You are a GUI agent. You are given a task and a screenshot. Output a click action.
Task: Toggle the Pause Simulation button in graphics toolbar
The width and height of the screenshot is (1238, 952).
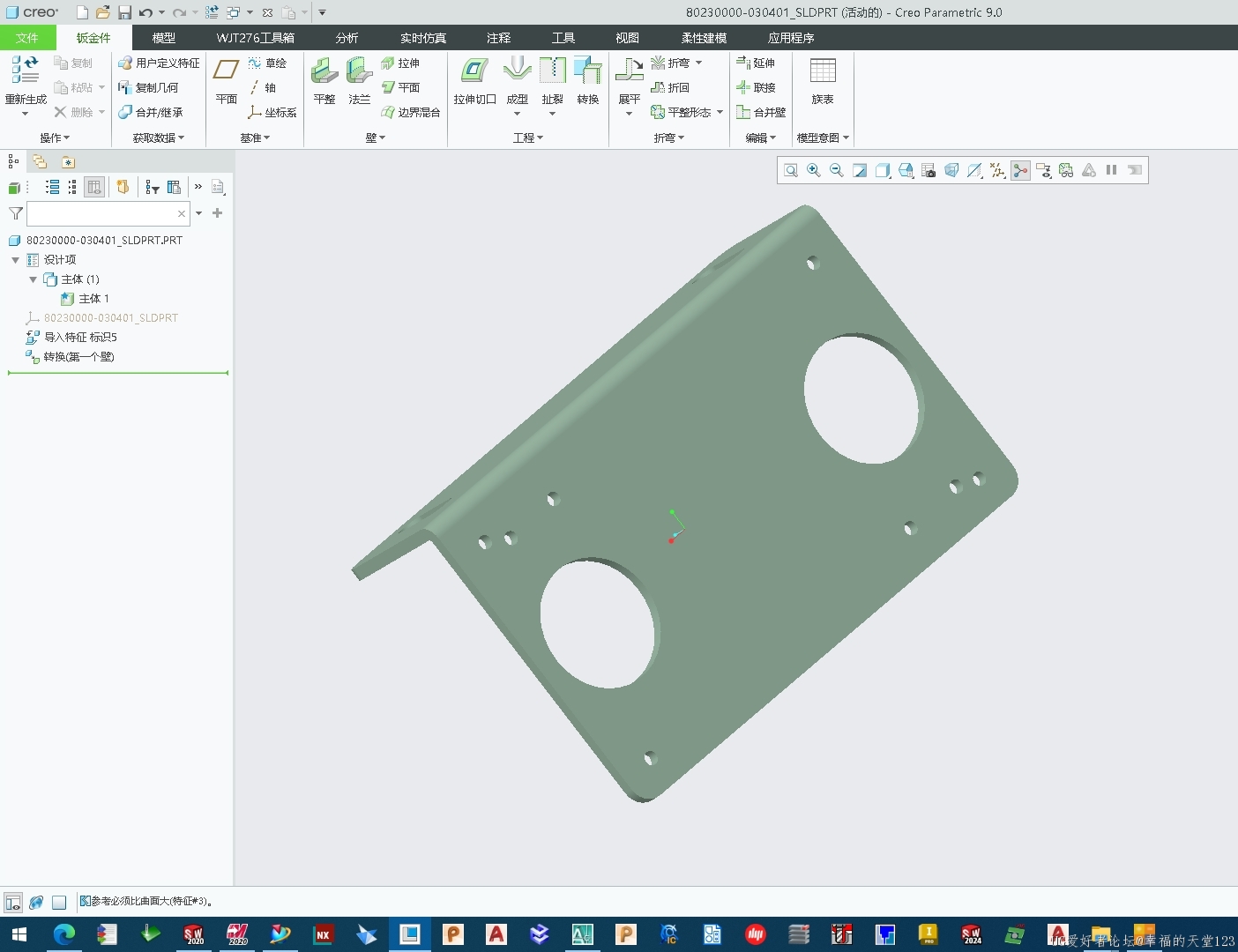pyautogui.click(x=1112, y=170)
